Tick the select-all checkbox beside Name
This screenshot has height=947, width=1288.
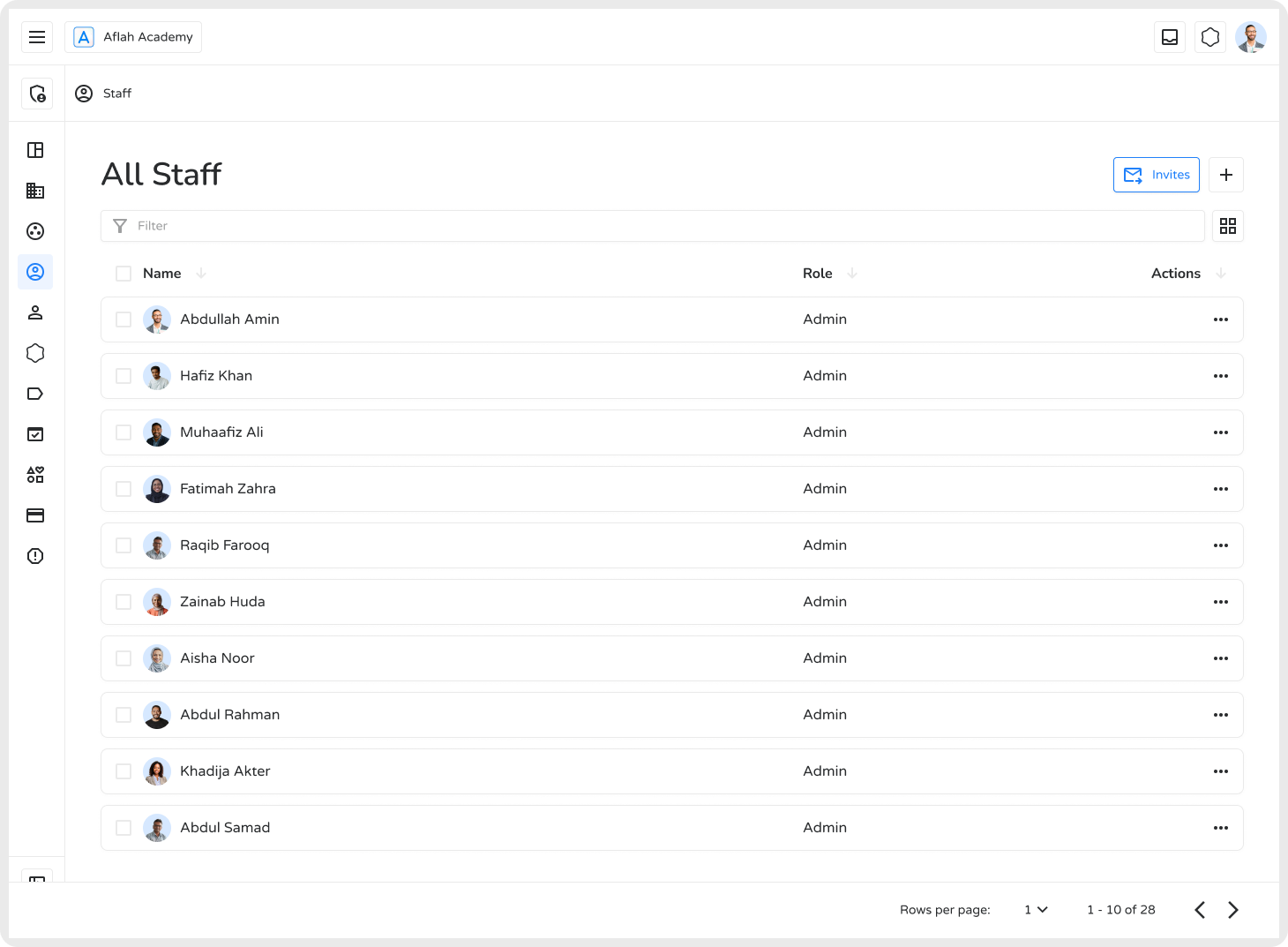124,274
